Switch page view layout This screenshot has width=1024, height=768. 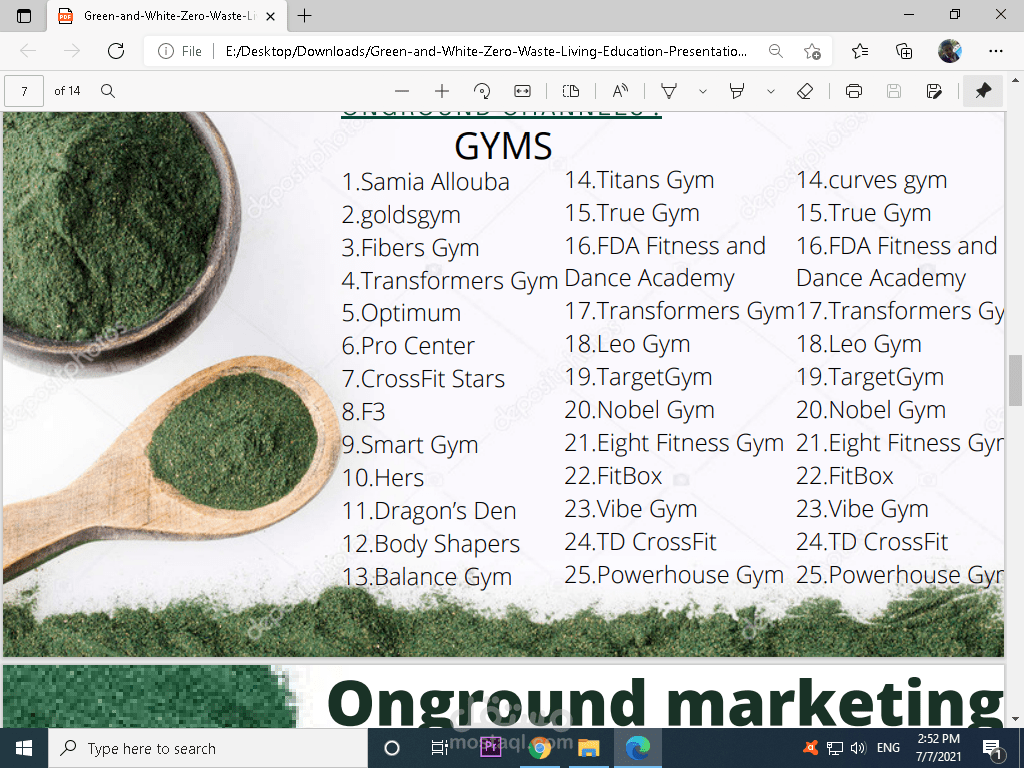[571, 91]
